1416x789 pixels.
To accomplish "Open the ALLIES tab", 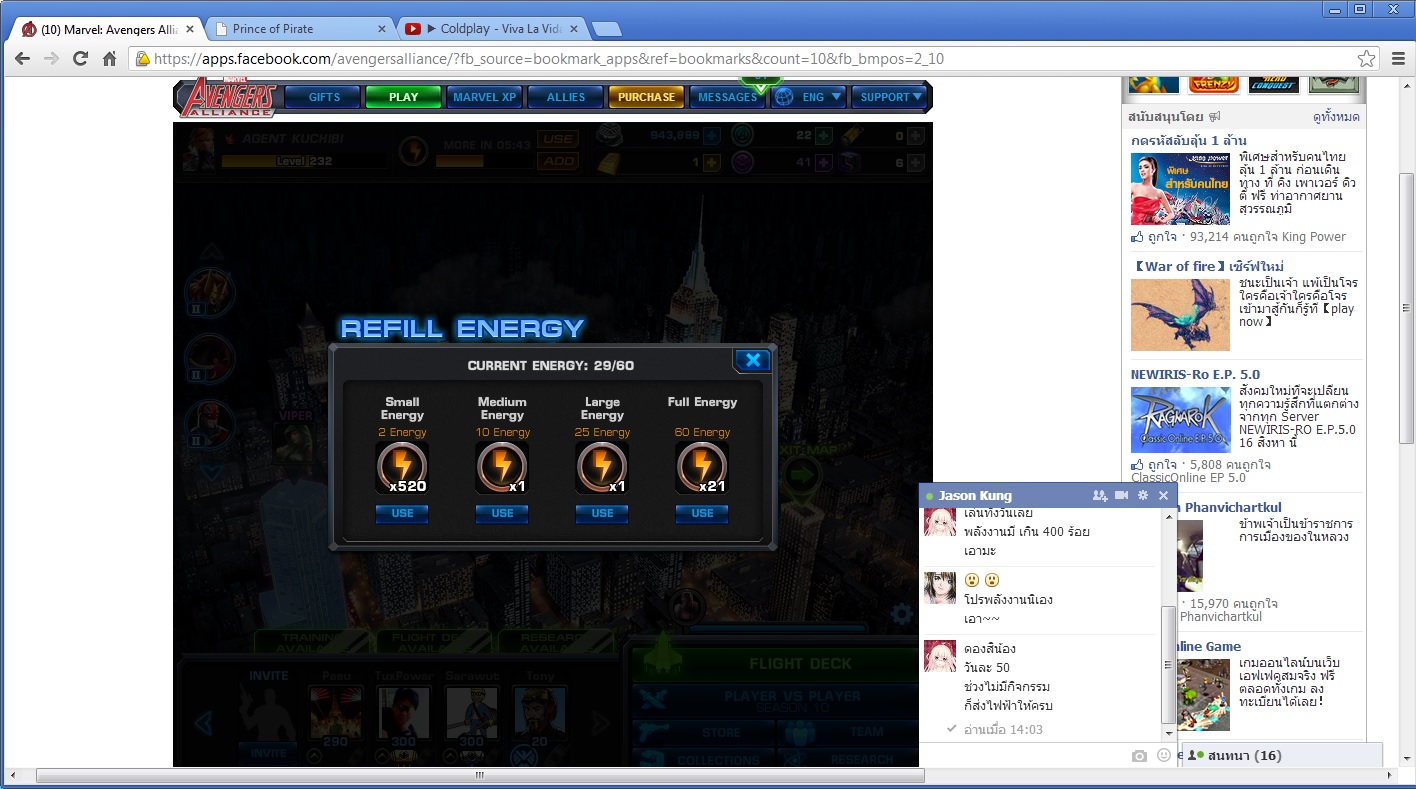I will 566,97.
